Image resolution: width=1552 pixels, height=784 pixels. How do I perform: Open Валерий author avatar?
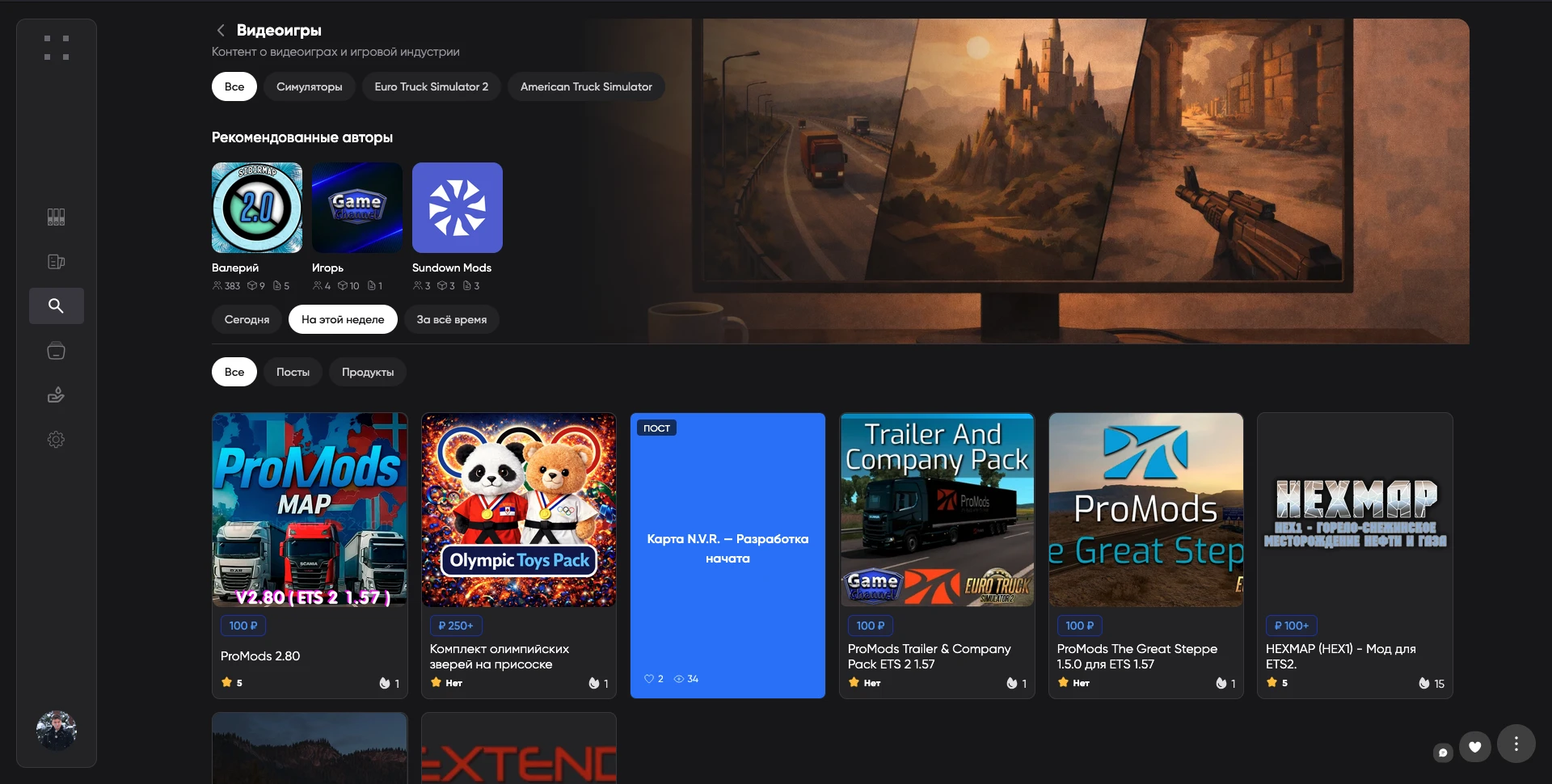[x=257, y=208]
